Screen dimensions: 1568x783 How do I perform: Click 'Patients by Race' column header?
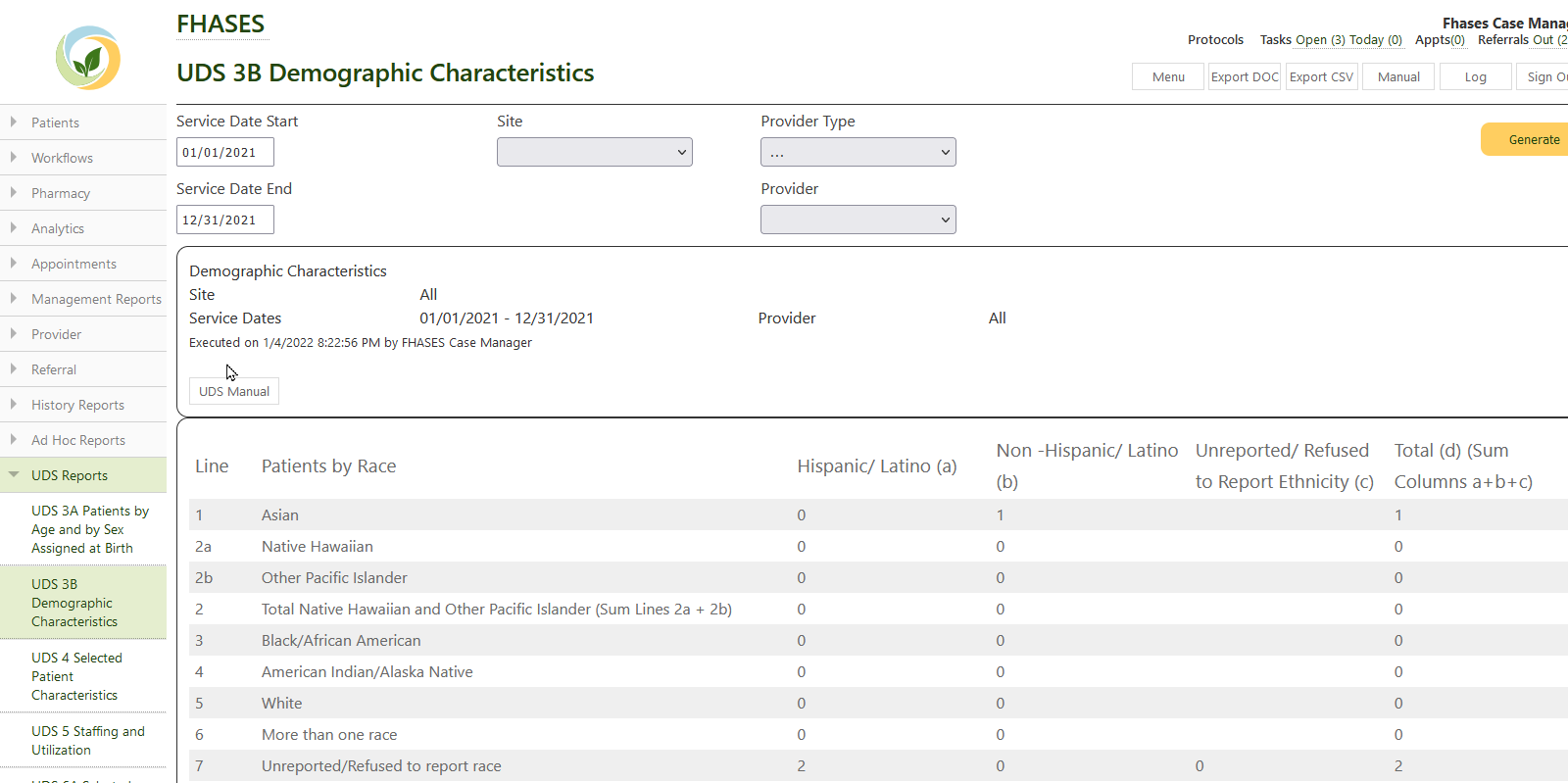[x=329, y=465]
